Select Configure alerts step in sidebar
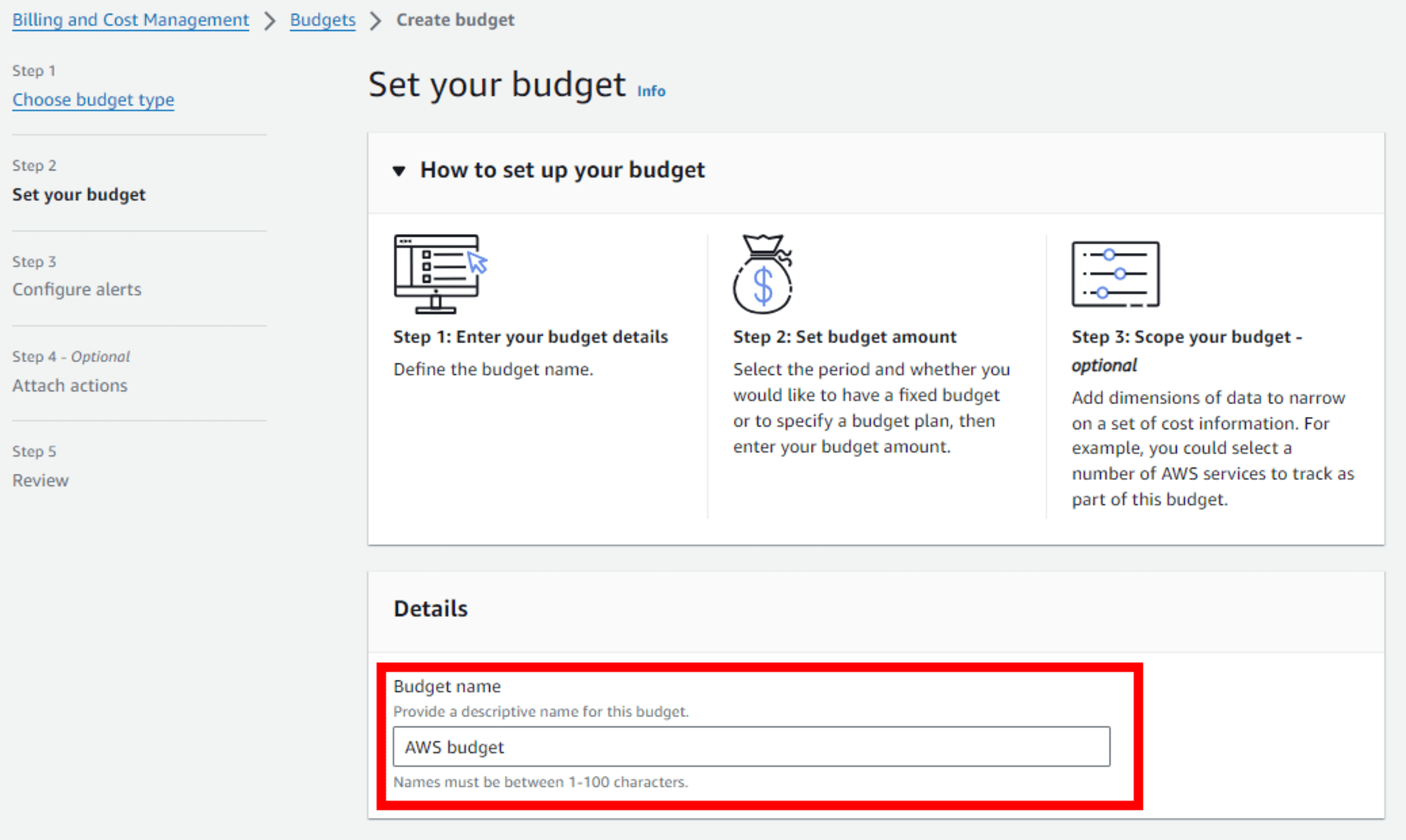 click(77, 290)
